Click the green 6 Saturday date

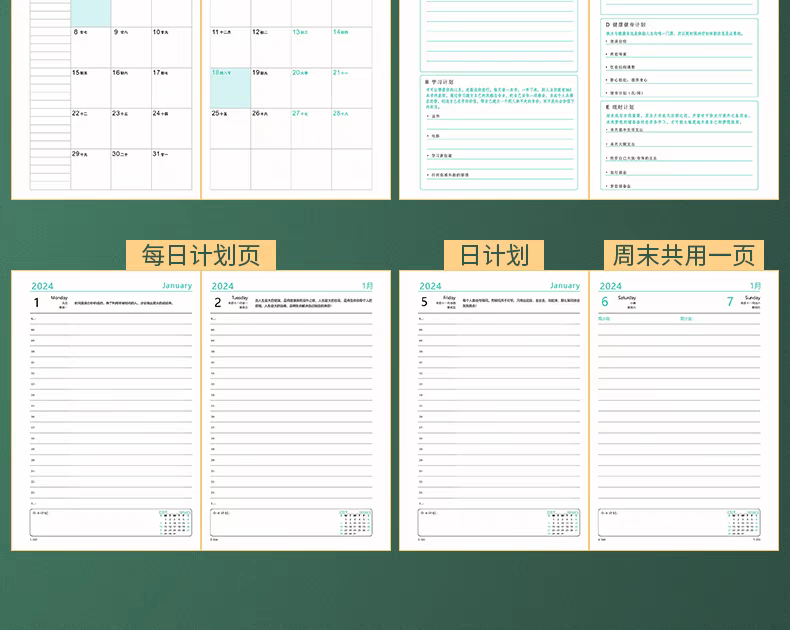click(x=605, y=302)
